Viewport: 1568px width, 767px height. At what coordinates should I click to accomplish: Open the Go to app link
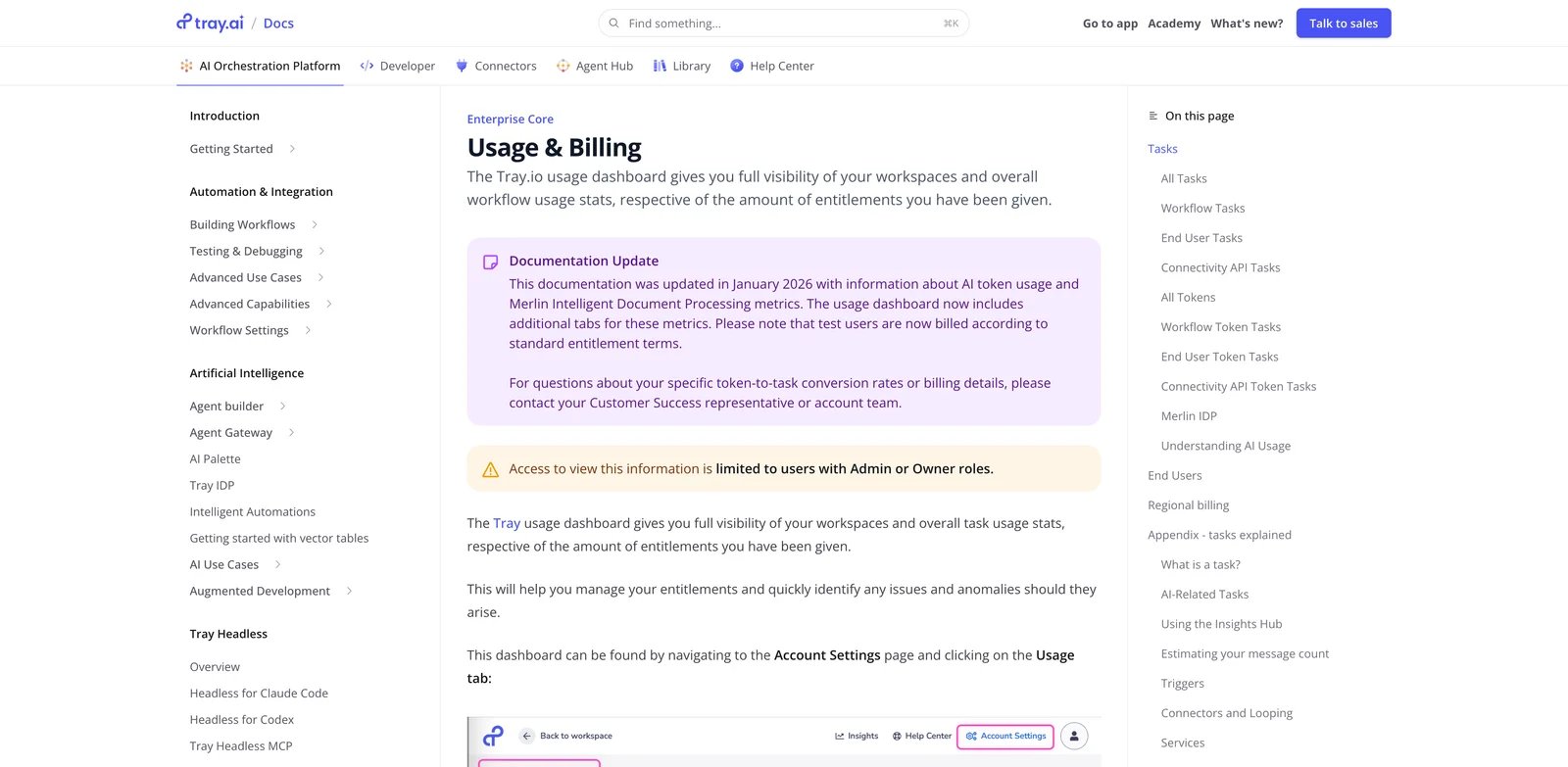point(1110,24)
